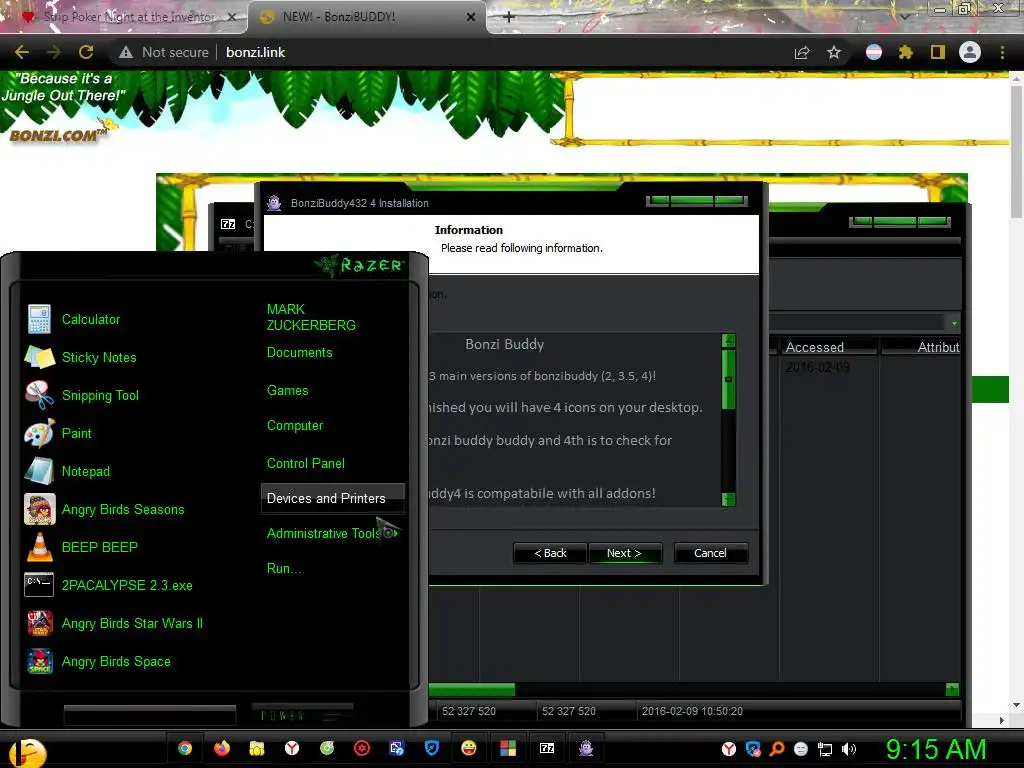Open Games from start menu

coord(287,391)
